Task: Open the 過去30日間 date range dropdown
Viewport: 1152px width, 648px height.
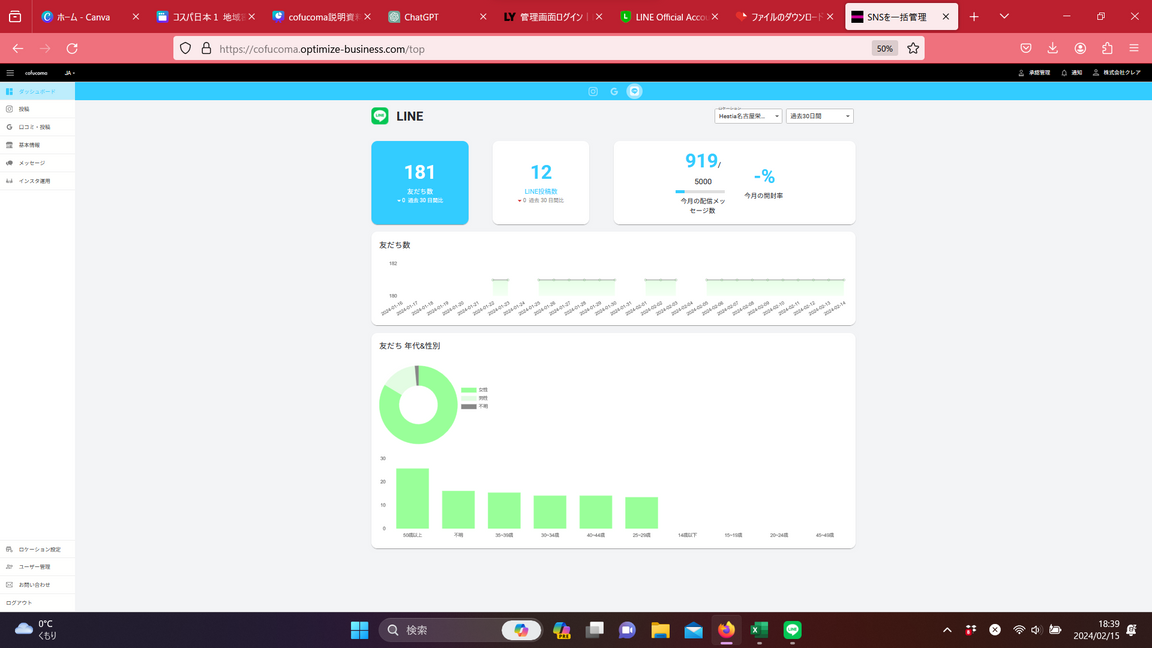Action: (819, 116)
